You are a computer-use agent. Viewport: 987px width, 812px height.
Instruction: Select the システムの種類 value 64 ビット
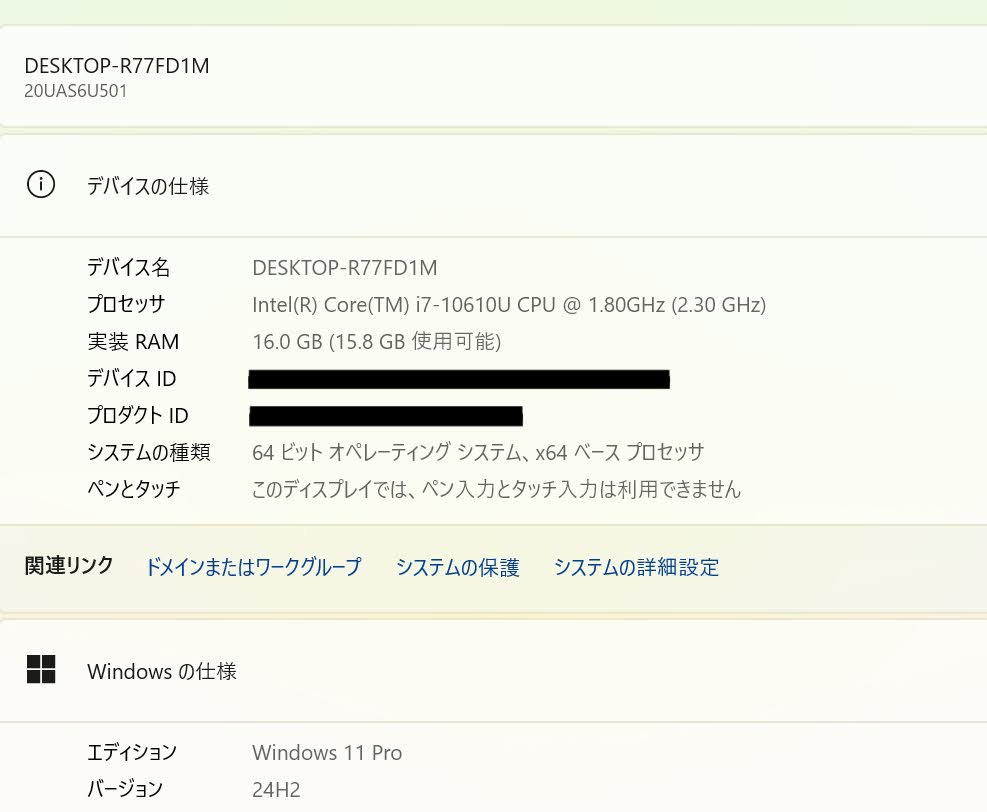click(478, 452)
